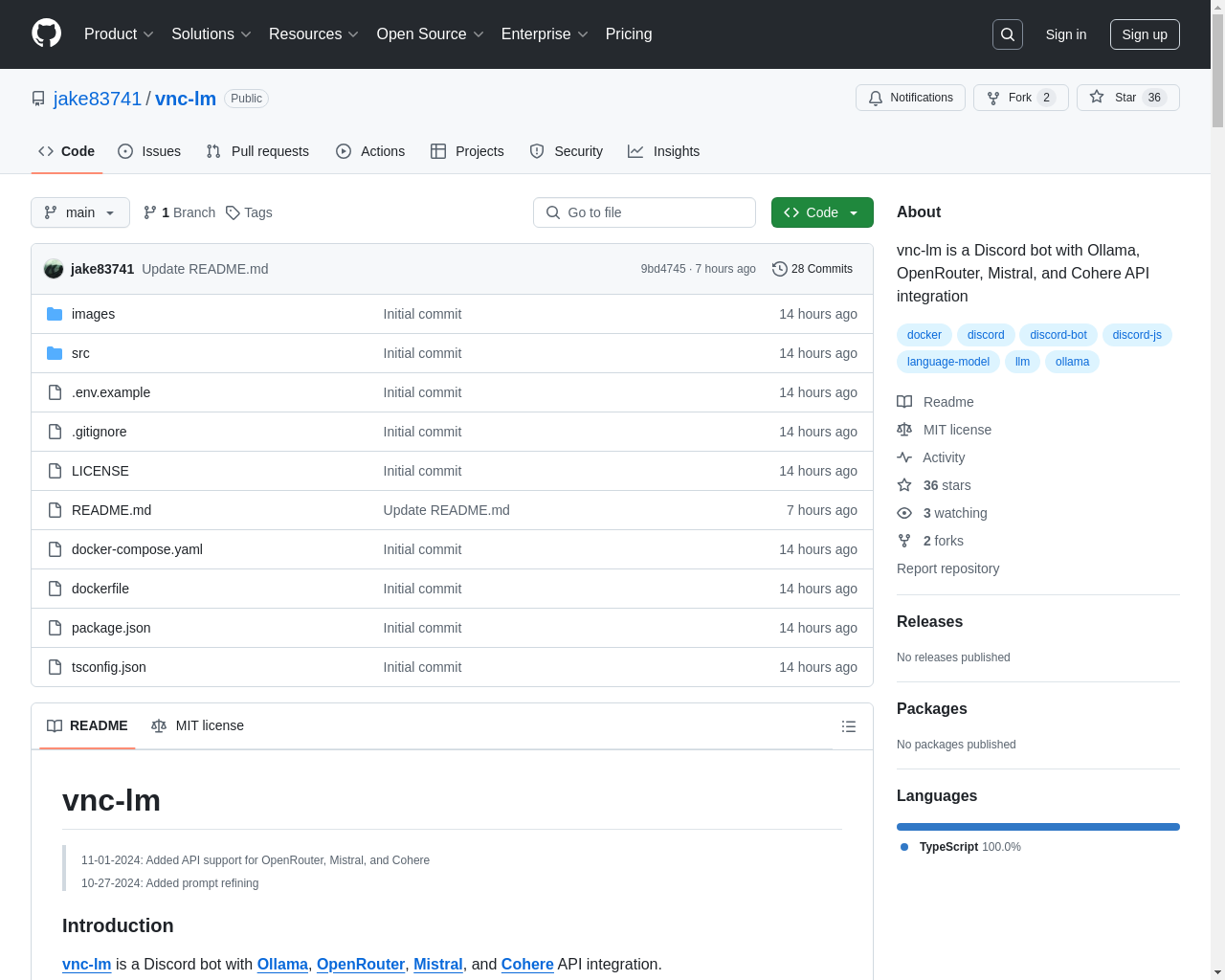1225x980 pixels.
Task: Click the file icon beside LICENSE
Action: pos(55,471)
